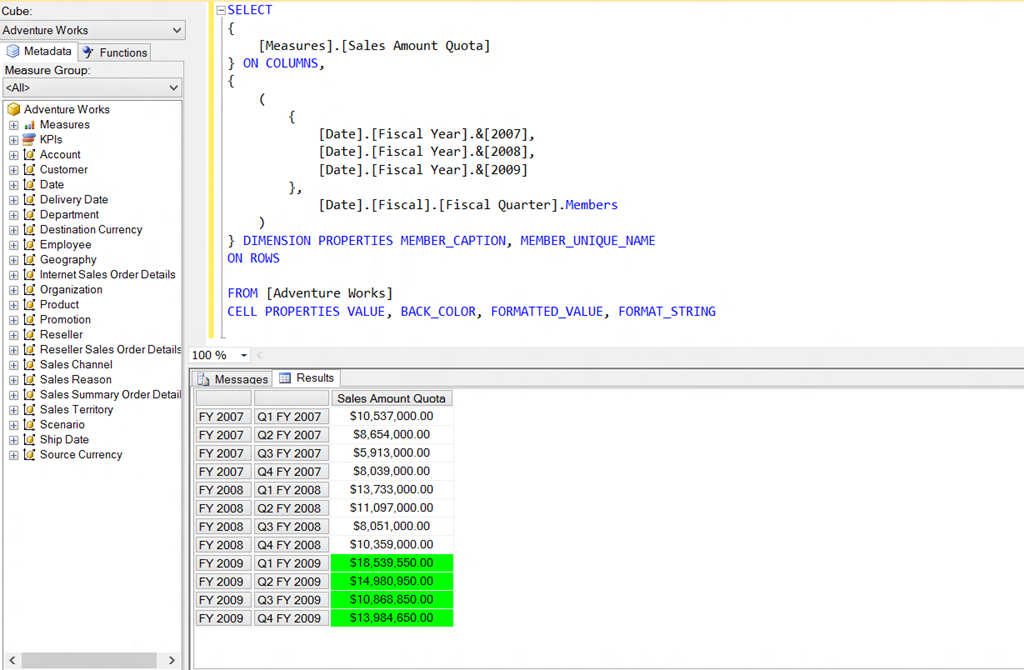The height and width of the screenshot is (670, 1024).
Task: Click the green $13,984,650.00 cell
Action: click(x=391, y=618)
